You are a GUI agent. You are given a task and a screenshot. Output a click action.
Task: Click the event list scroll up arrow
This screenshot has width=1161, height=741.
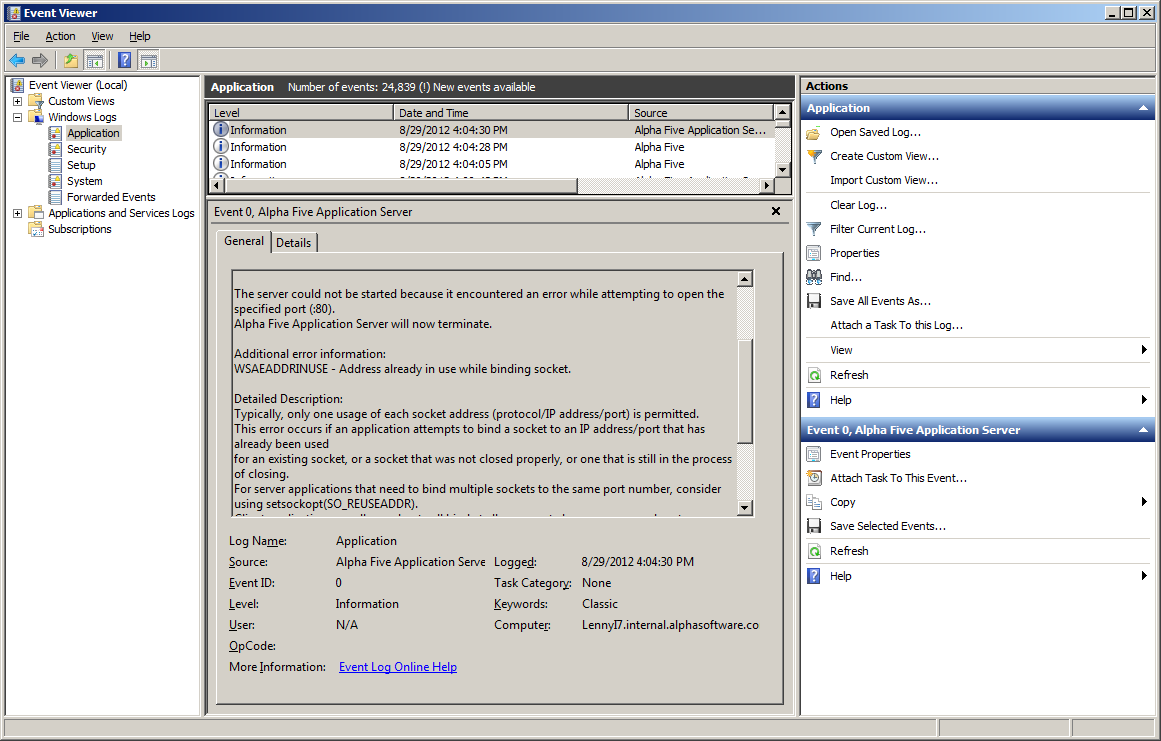point(782,113)
